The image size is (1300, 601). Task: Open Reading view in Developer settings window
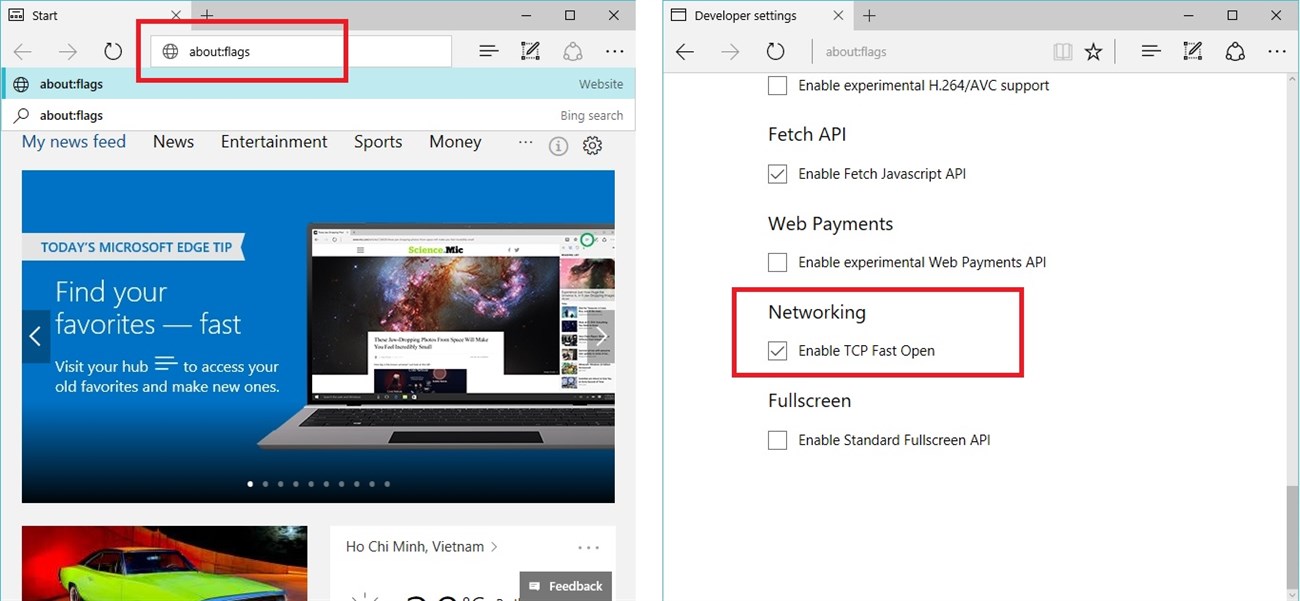[x=1062, y=52]
